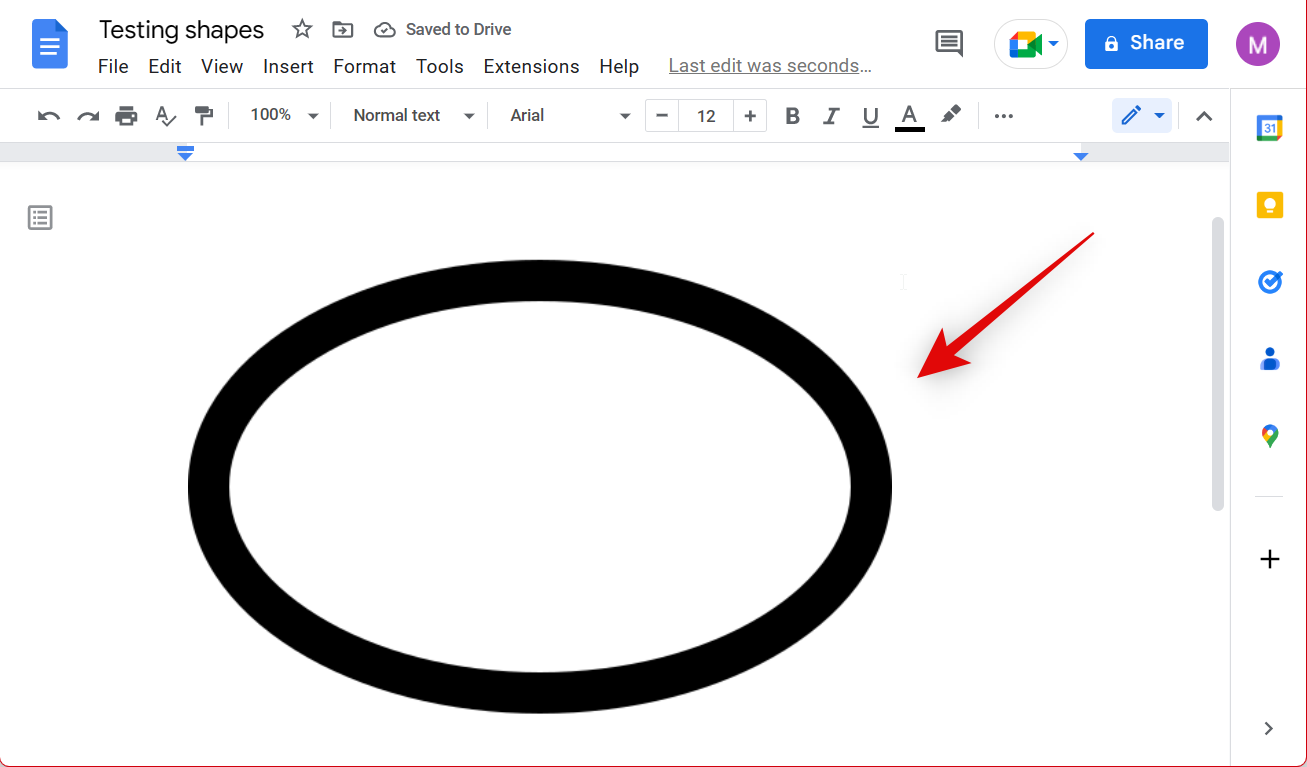The height and width of the screenshot is (767, 1307).
Task: Open comment history icon
Action: [x=949, y=43]
